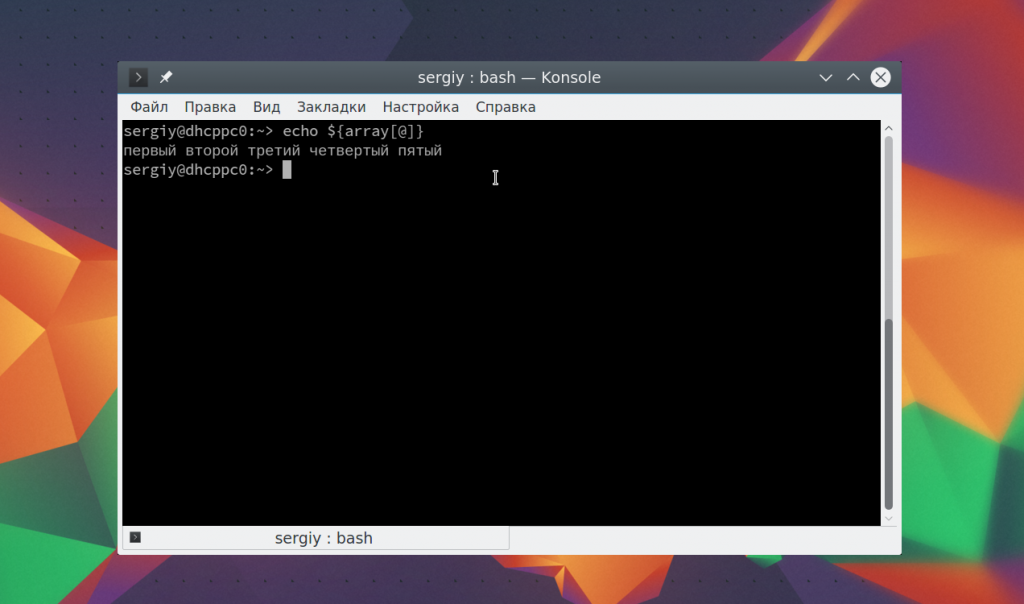This screenshot has height=604, width=1024.
Task: Open the Правка menu
Action: click(210, 107)
